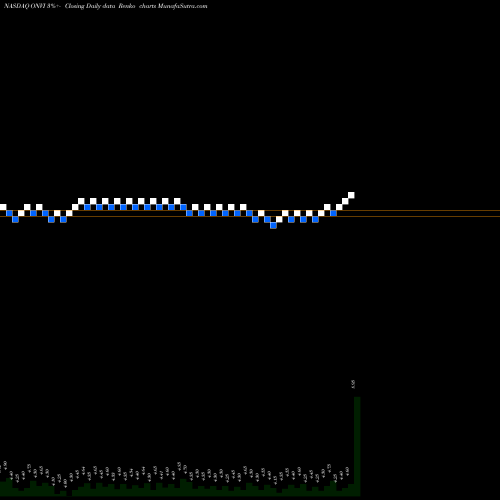This screenshot has width=500, height=500.
Task: Click the chart title starting with NASDAQ
Action: (x=106, y=6)
